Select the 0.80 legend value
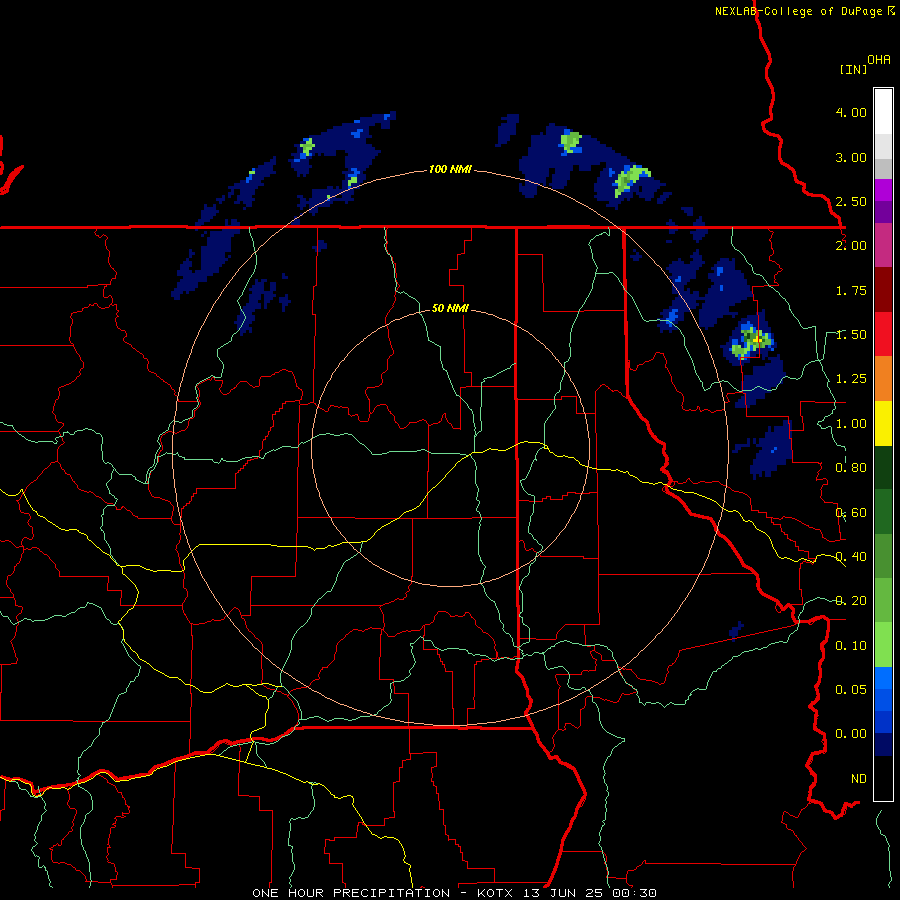The image size is (900, 900). pyautogui.click(x=851, y=468)
